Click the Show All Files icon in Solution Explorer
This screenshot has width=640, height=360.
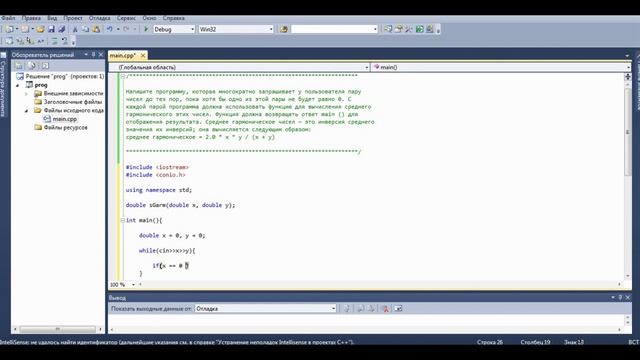point(32,65)
